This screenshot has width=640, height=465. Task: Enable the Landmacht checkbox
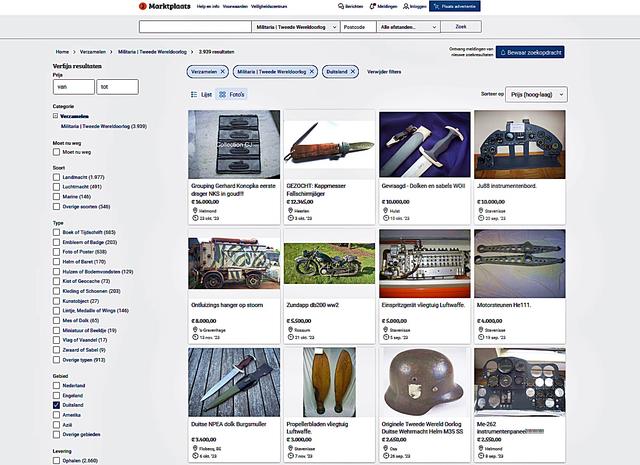tap(57, 177)
